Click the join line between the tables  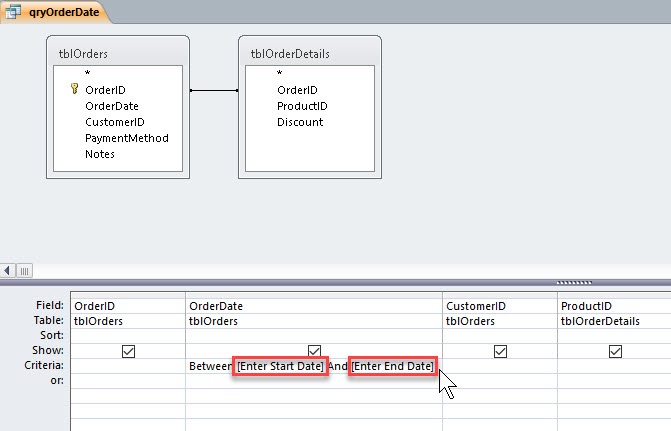(x=214, y=90)
